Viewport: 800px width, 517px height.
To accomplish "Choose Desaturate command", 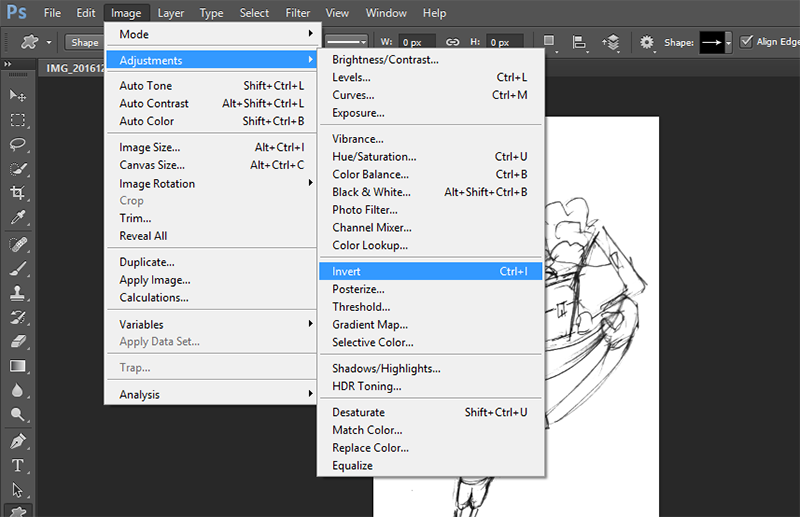I will click(431, 412).
